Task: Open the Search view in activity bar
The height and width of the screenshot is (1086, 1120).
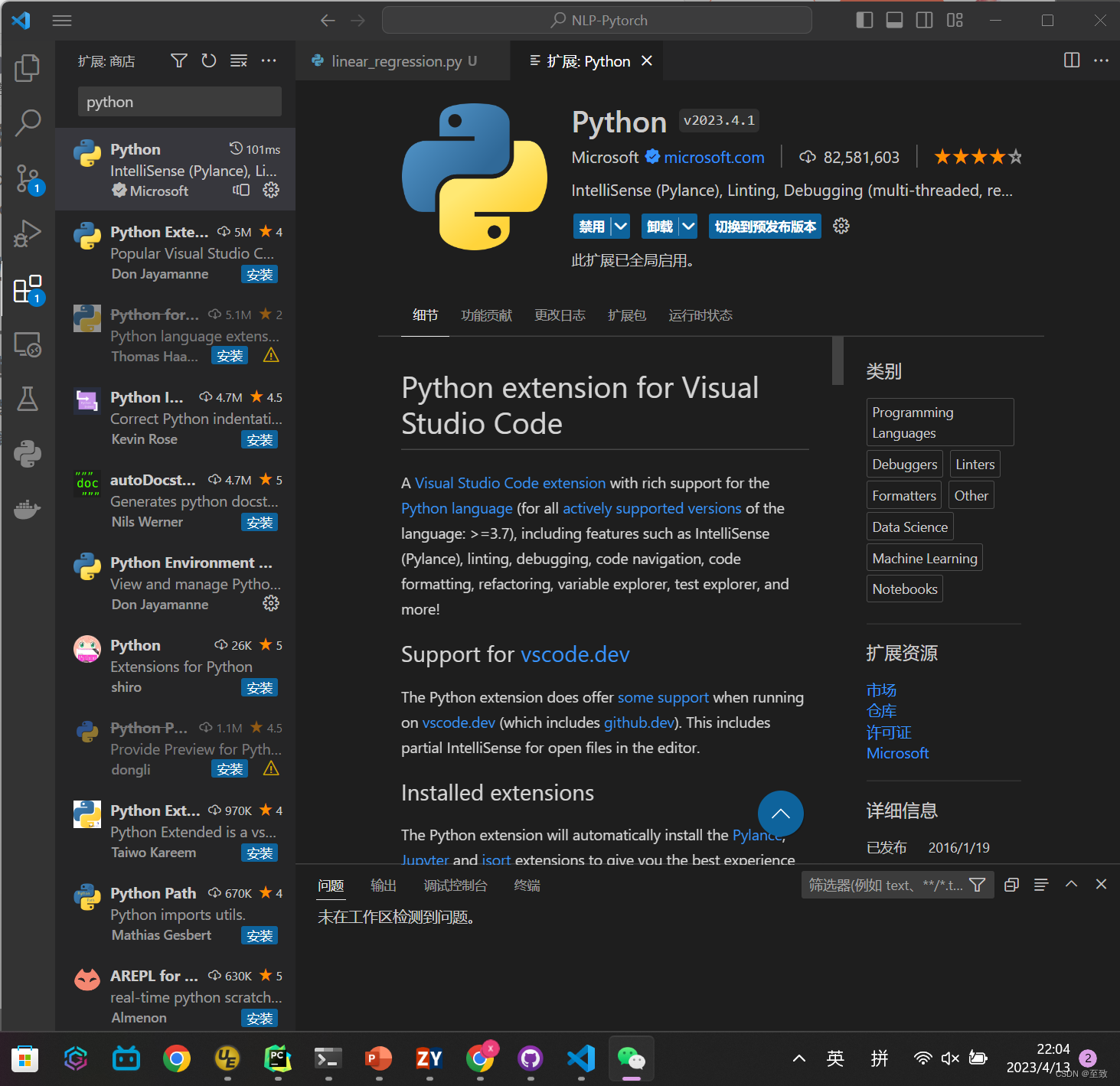Action: point(28,122)
